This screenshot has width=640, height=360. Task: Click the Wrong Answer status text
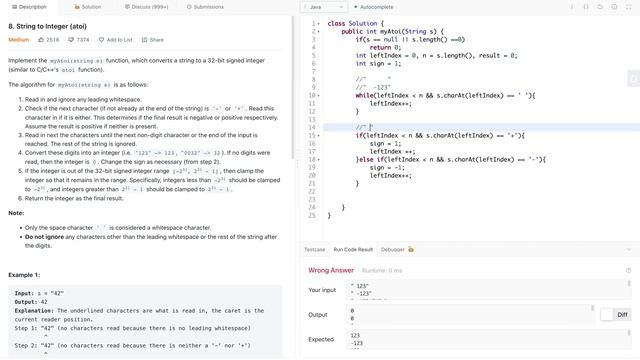(331, 270)
